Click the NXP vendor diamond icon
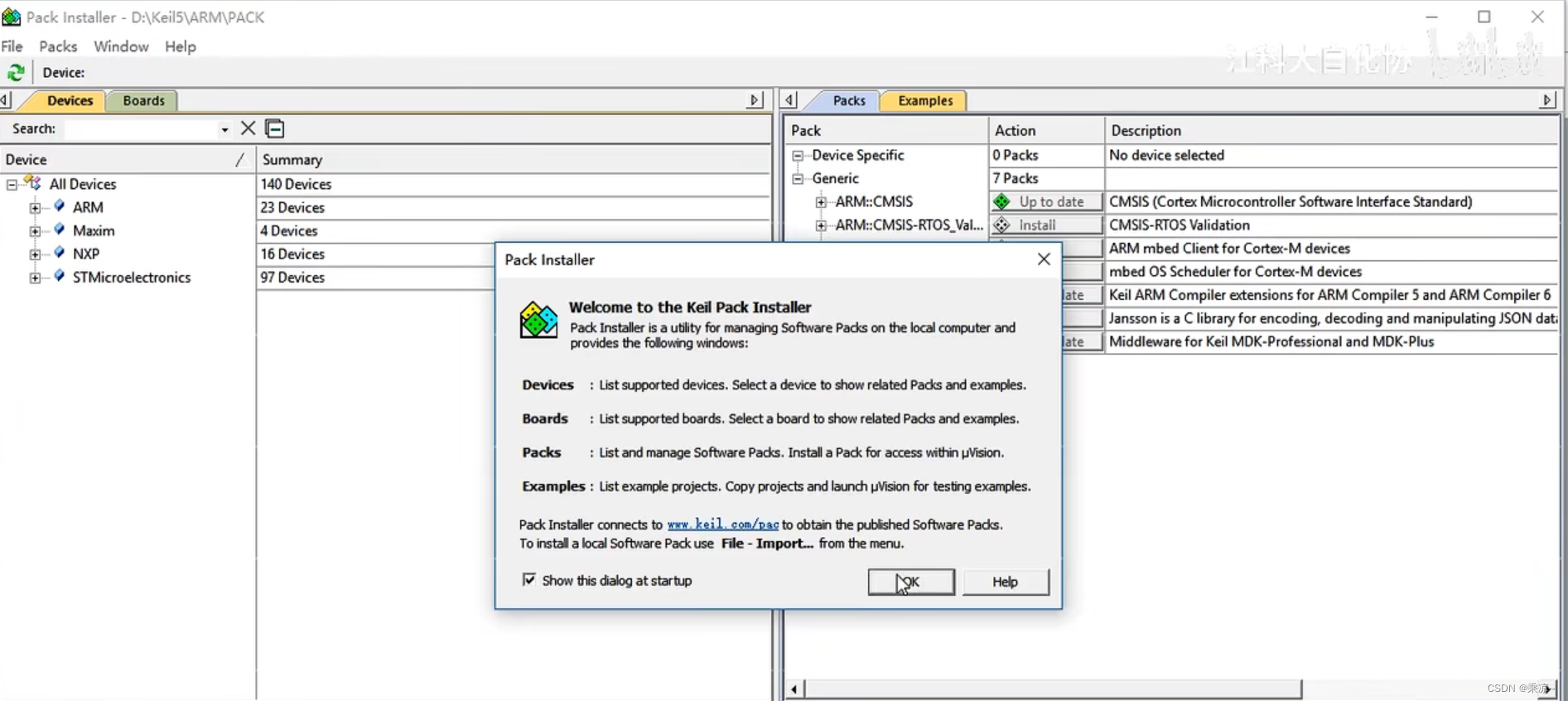The height and width of the screenshot is (701, 1568). pos(60,253)
